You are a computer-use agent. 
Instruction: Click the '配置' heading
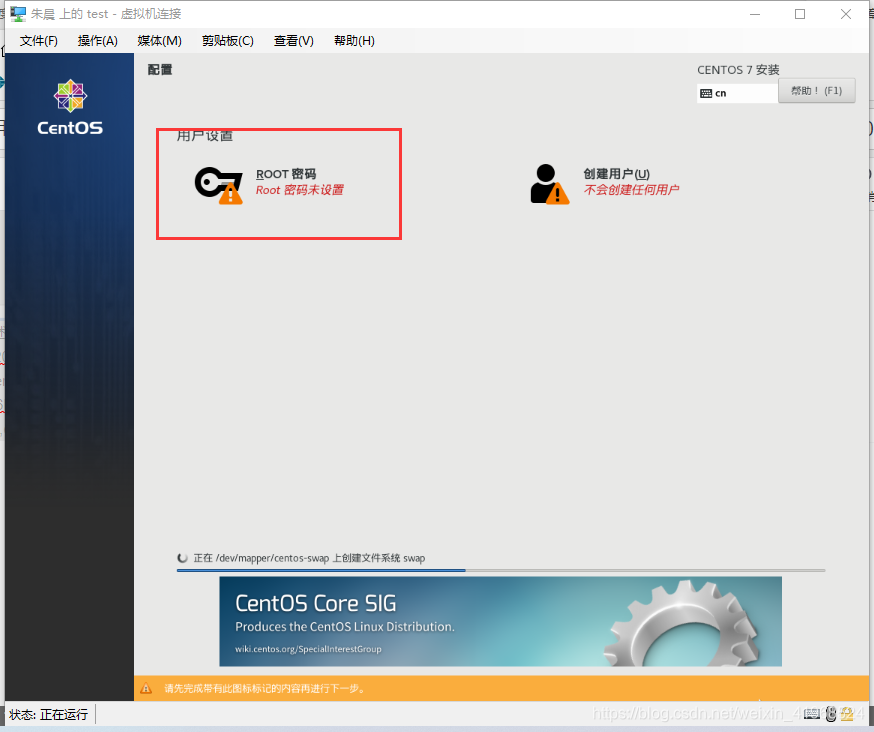pos(160,70)
